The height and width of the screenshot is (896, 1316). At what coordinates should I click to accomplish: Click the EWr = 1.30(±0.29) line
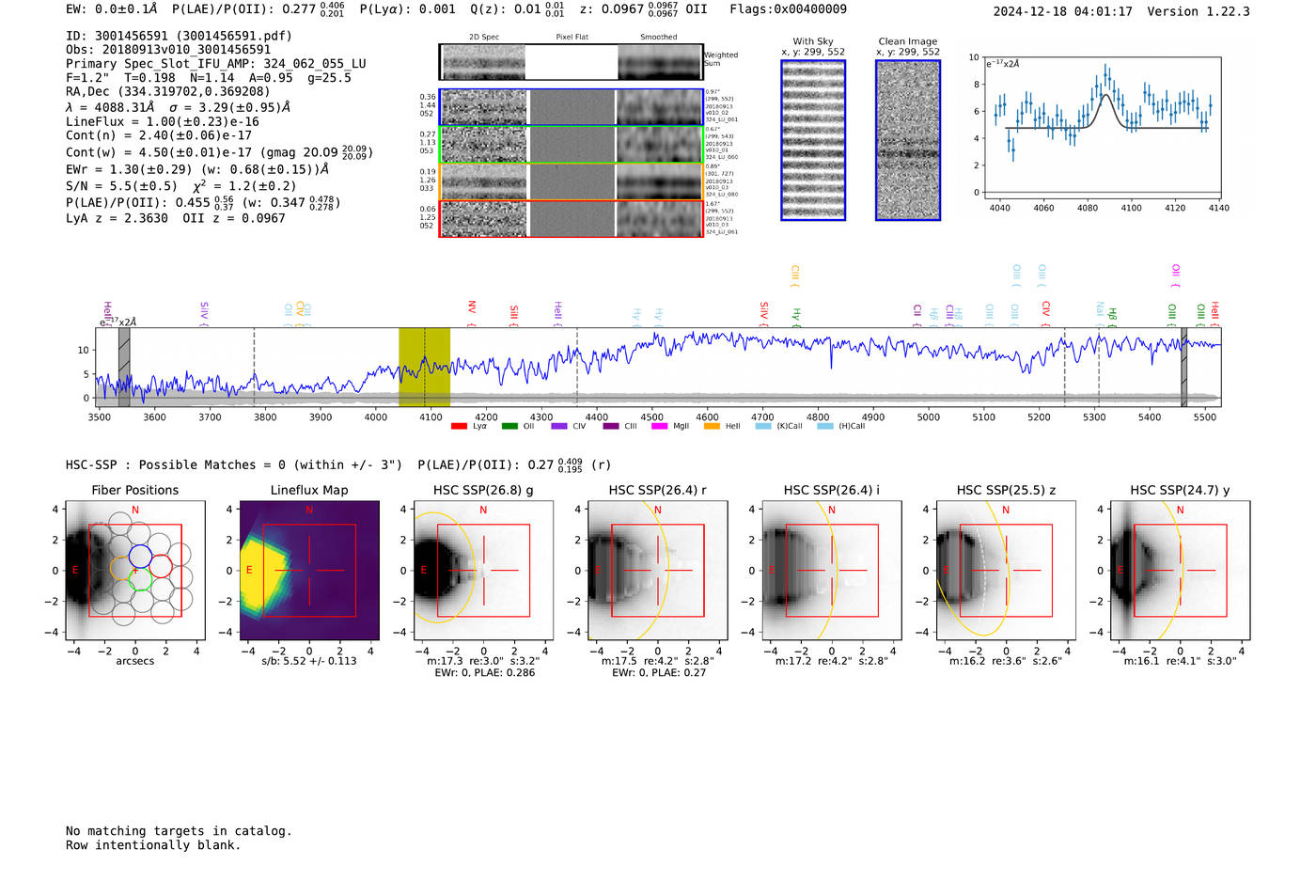197,169
